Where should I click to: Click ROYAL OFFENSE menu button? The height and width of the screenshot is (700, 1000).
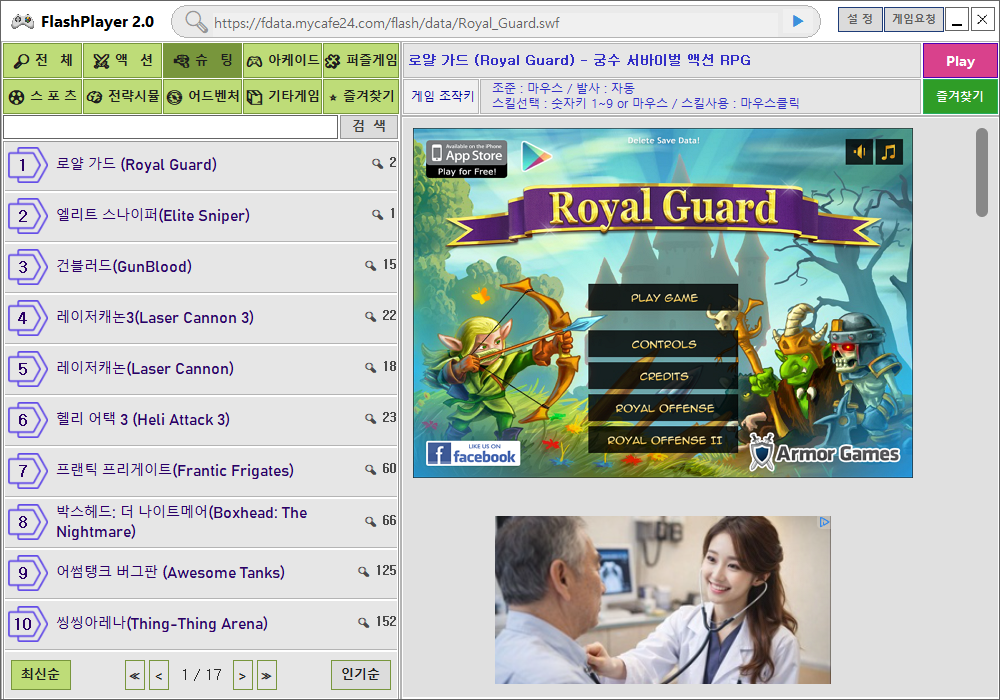[663, 408]
